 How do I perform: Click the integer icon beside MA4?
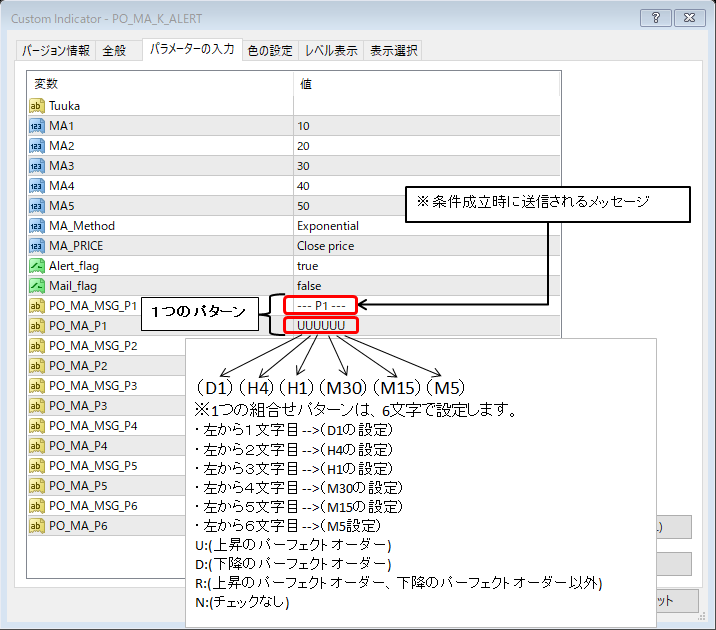37,186
